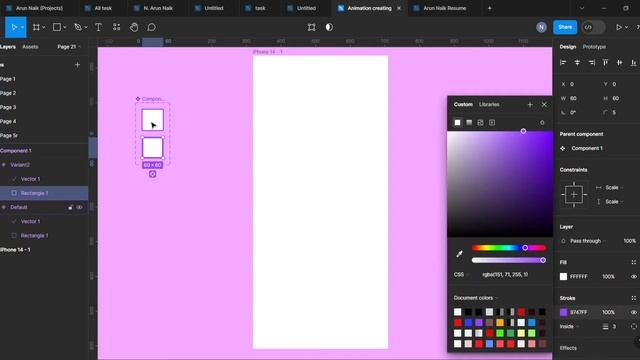
Task: Click the hue slider handle
Action: point(525,248)
